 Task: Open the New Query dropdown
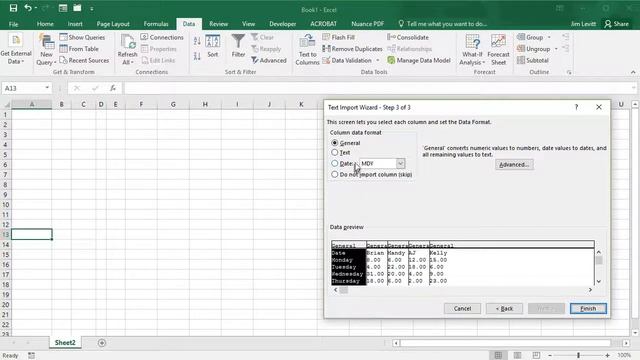tap(47, 51)
